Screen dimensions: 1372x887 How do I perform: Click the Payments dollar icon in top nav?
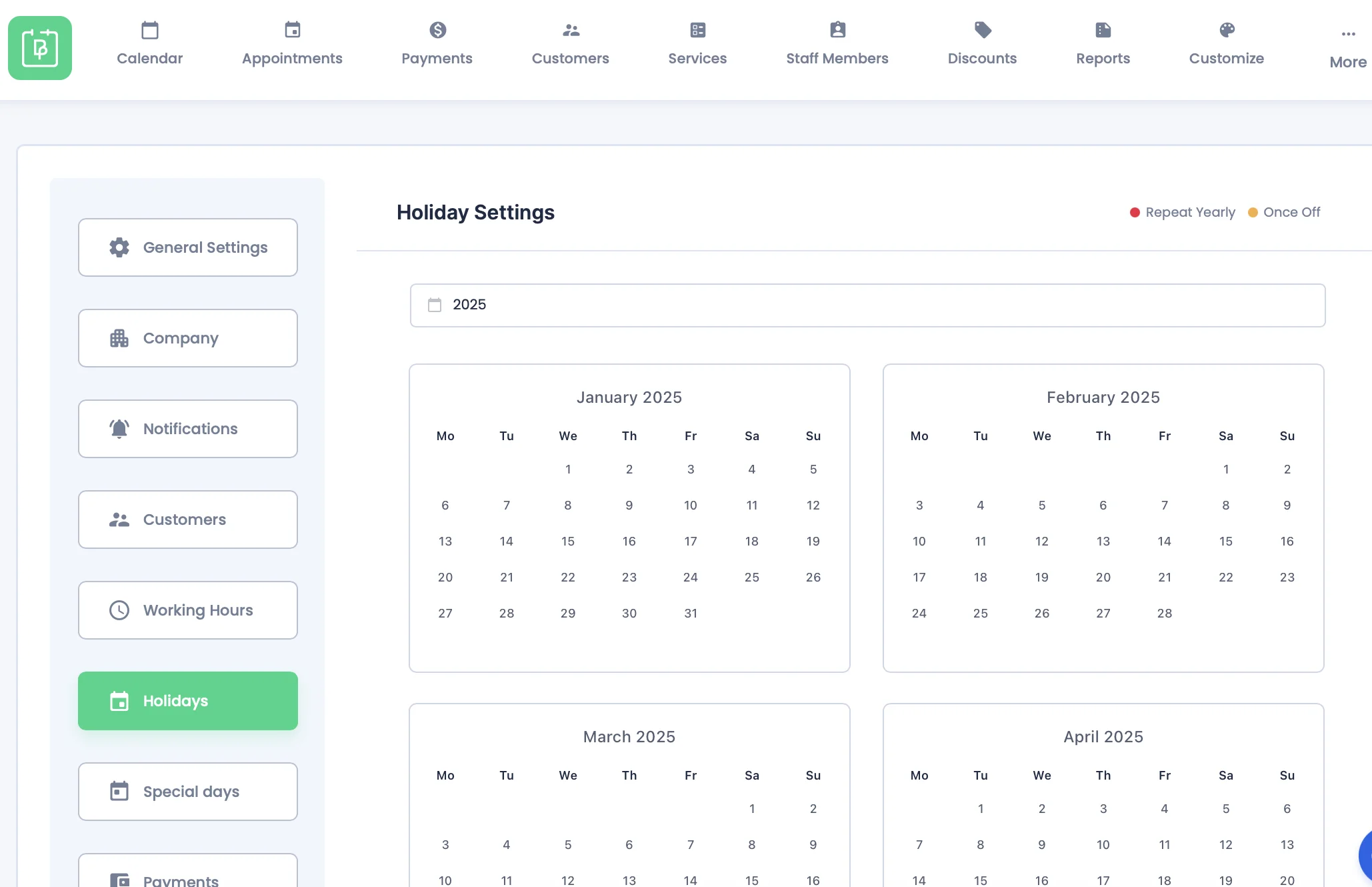pos(437,30)
